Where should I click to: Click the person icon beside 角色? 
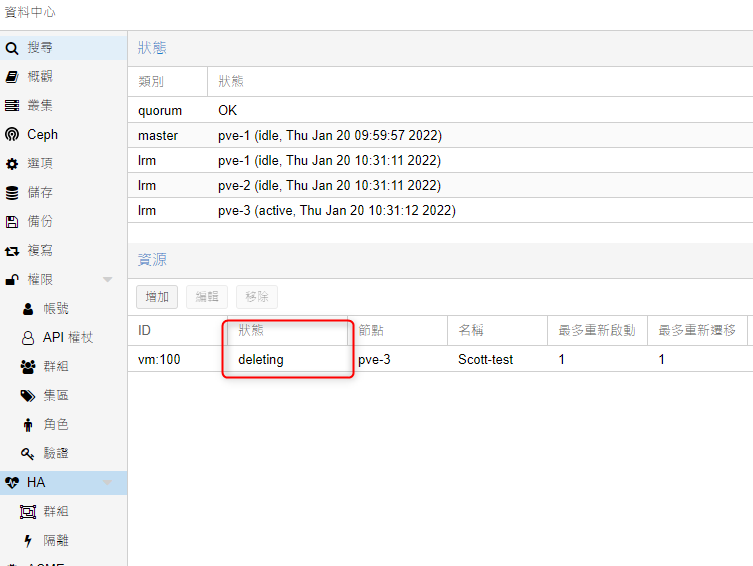[28, 425]
